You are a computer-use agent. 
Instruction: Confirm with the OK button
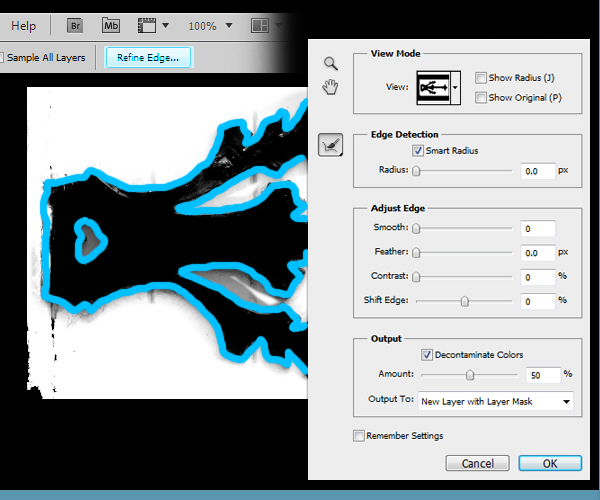(x=550, y=463)
